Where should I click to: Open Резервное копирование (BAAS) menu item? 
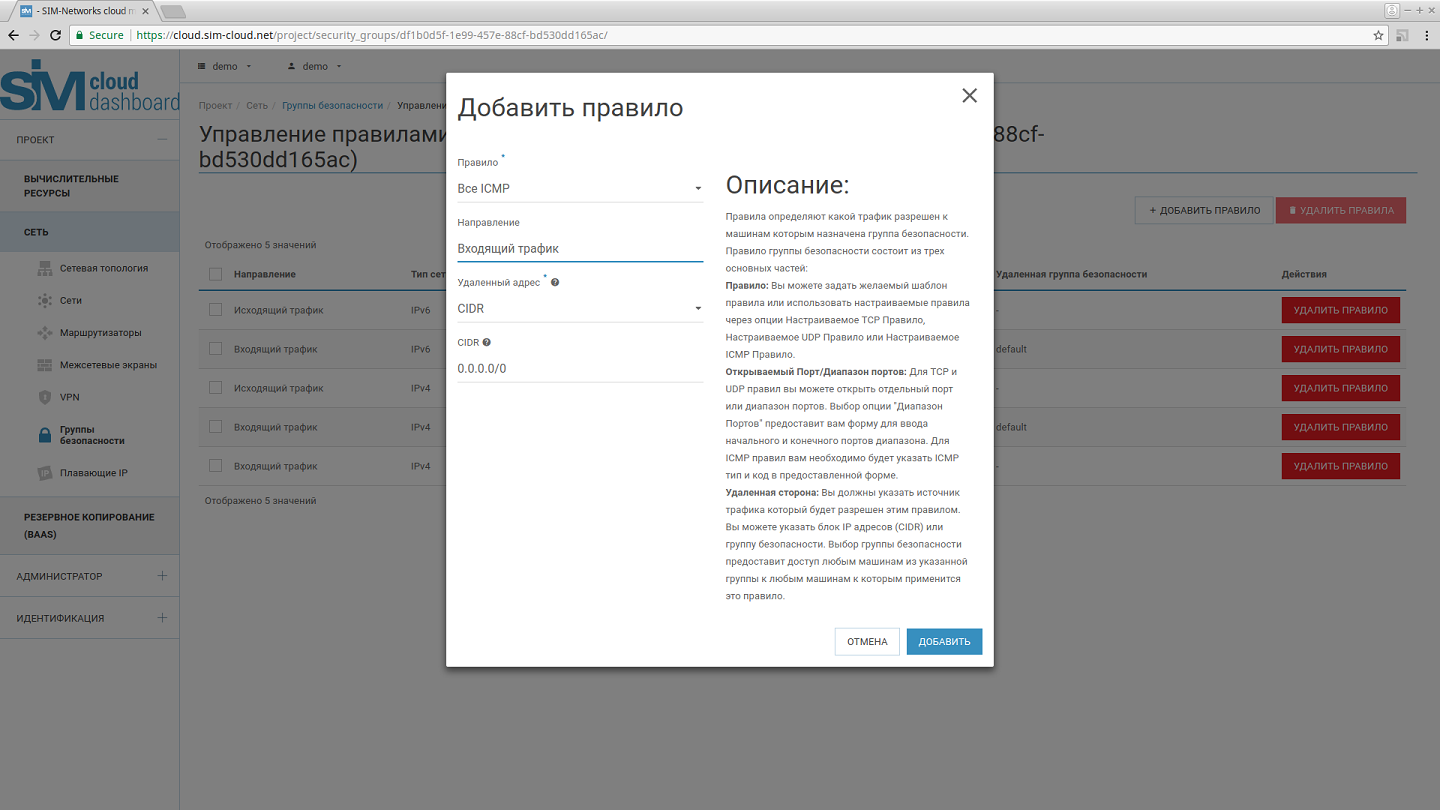(89, 525)
